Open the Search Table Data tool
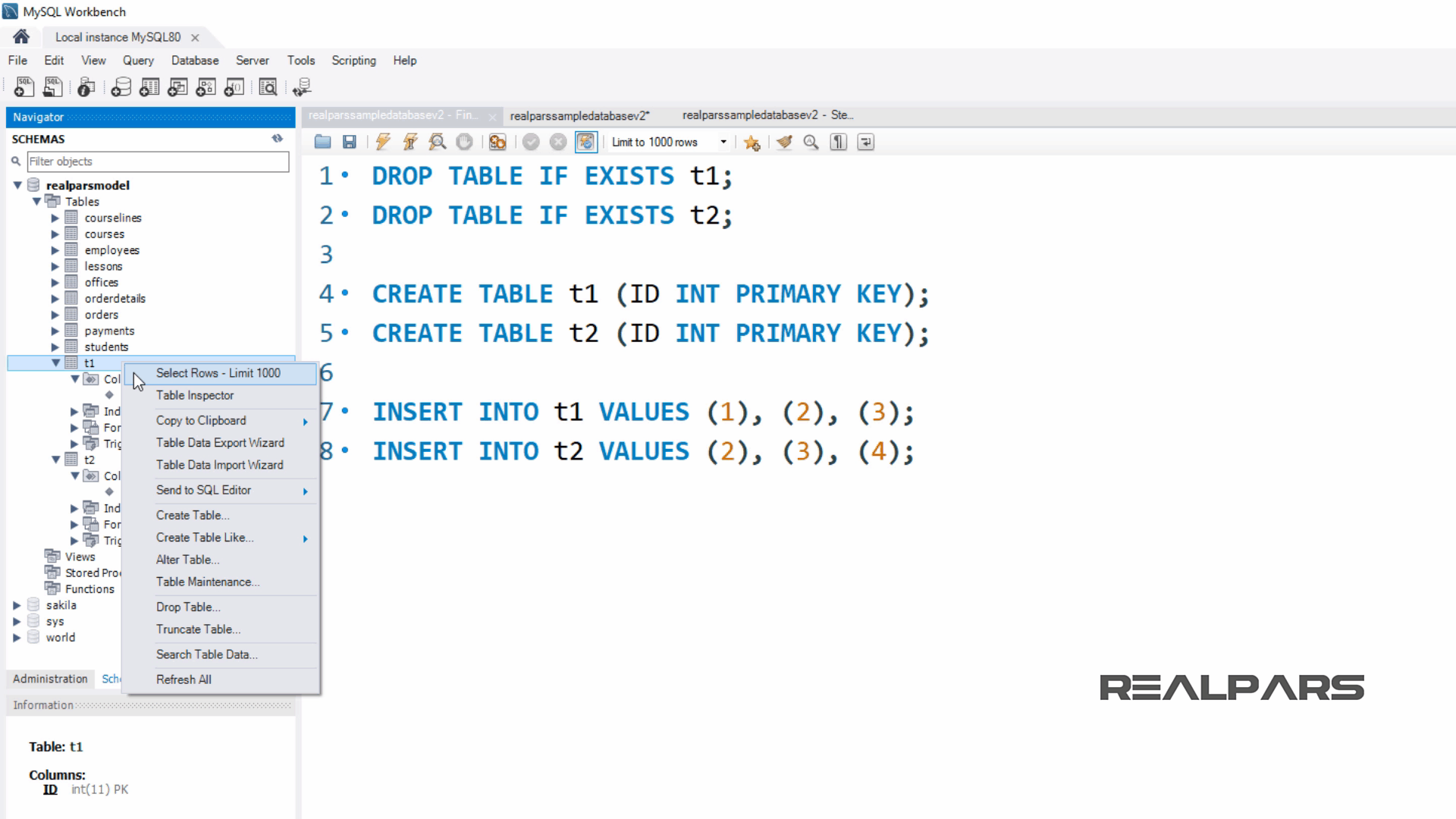 206,654
